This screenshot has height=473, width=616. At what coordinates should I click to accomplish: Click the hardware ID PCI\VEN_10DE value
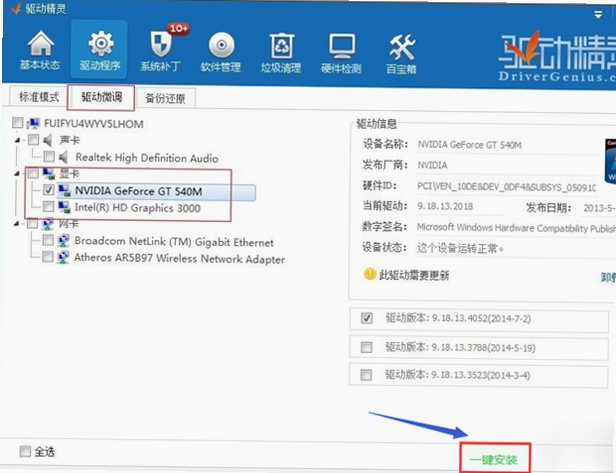(x=507, y=186)
